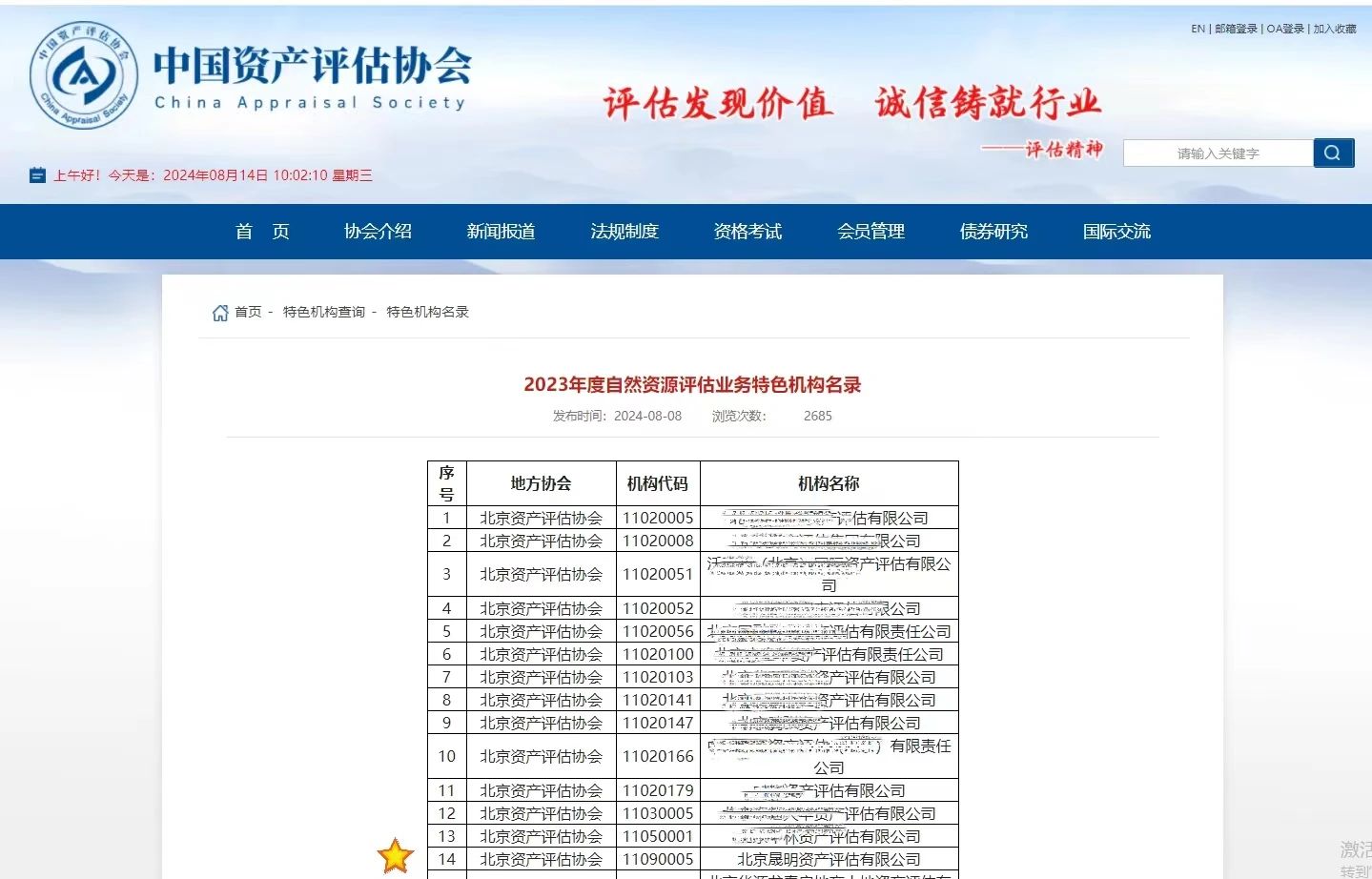
Task: Select institution code 11020056
Action: pyautogui.click(x=658, y=631)
